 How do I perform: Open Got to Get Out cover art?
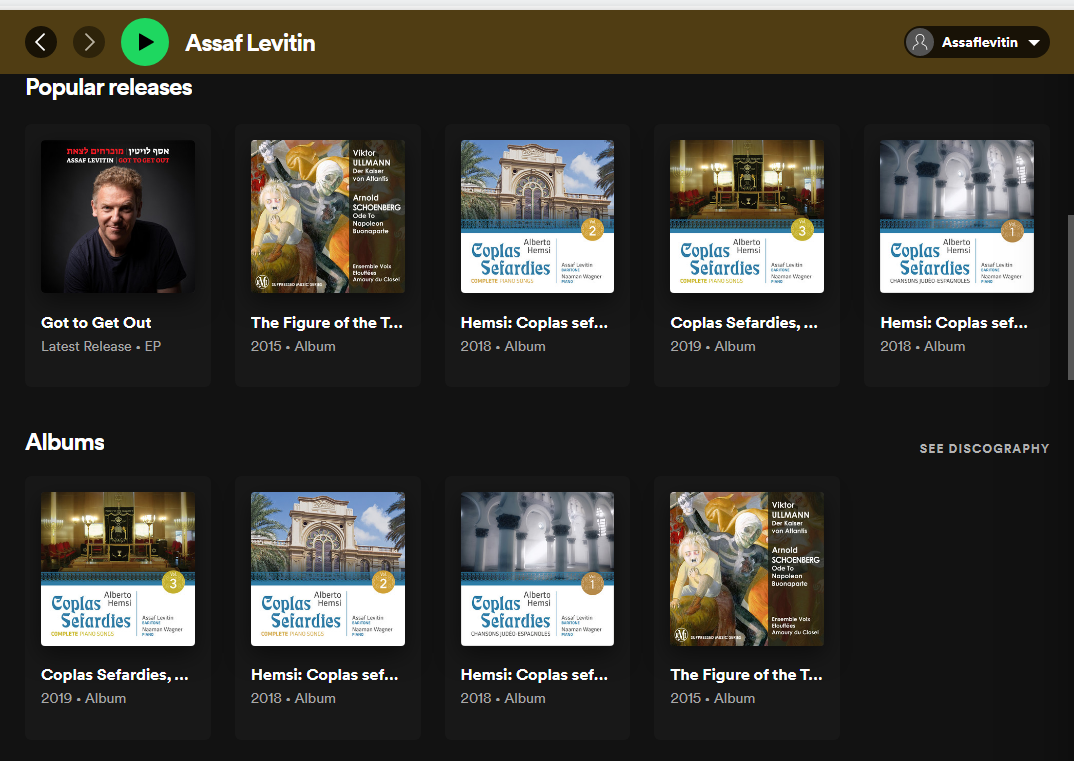[x=118, y=216]
